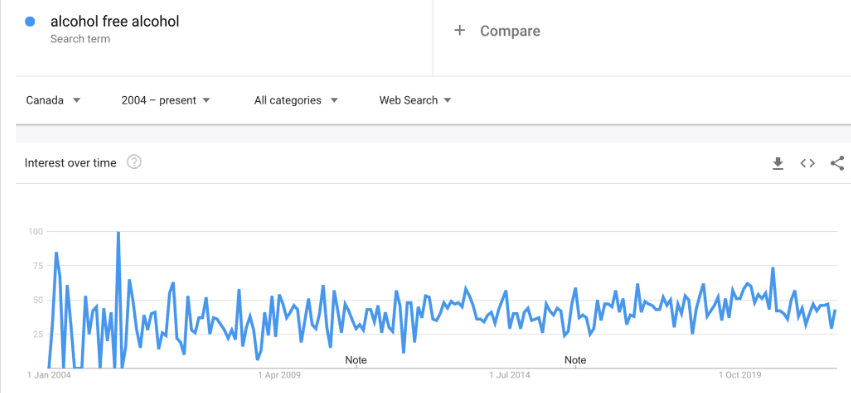Click the 1 Apr 2009 axis label

click(x=280, y=375)
